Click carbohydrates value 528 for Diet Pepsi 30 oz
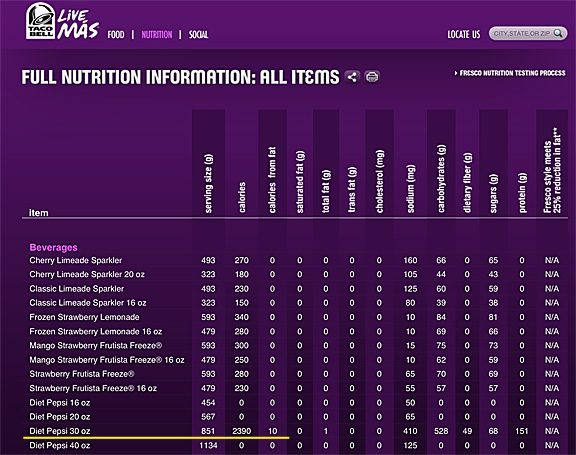This screenshot has height=455, width=576. [441, 431]
